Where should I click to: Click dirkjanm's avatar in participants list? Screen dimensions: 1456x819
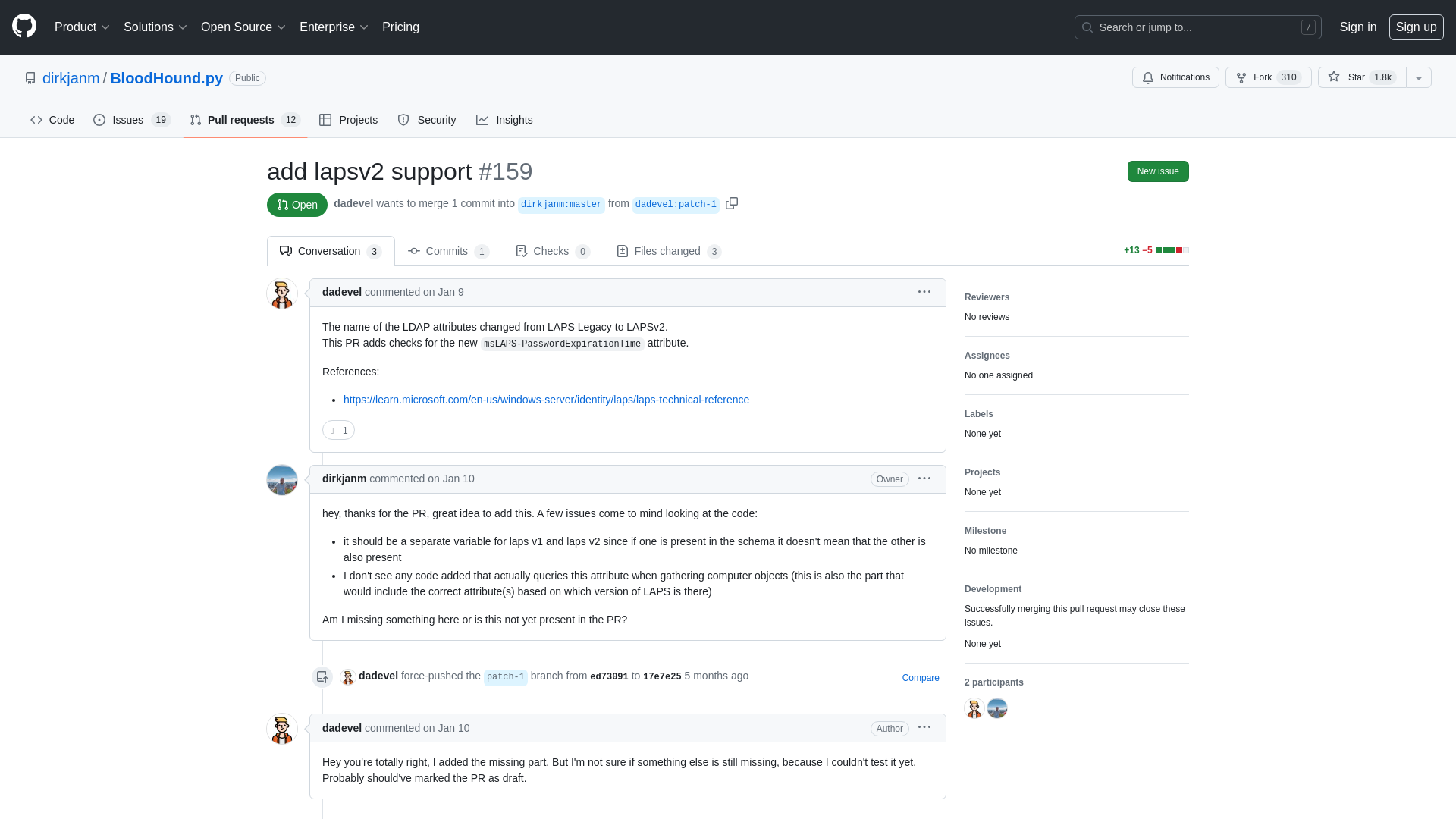point(997,708)
